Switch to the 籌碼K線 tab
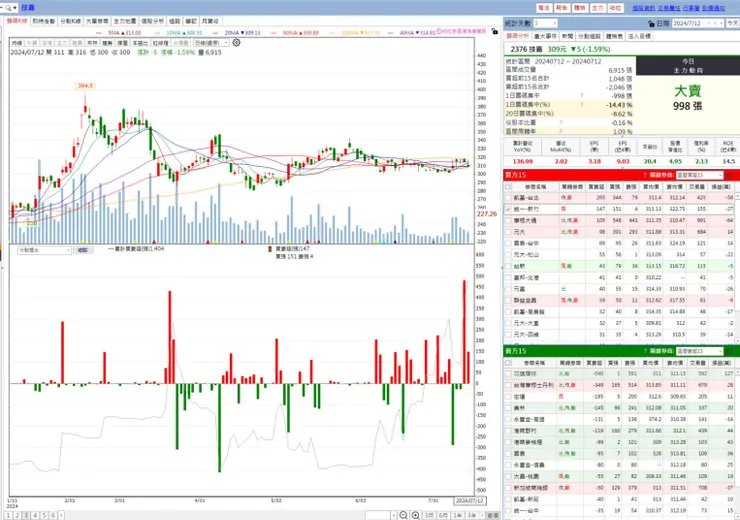 point(17,21)
